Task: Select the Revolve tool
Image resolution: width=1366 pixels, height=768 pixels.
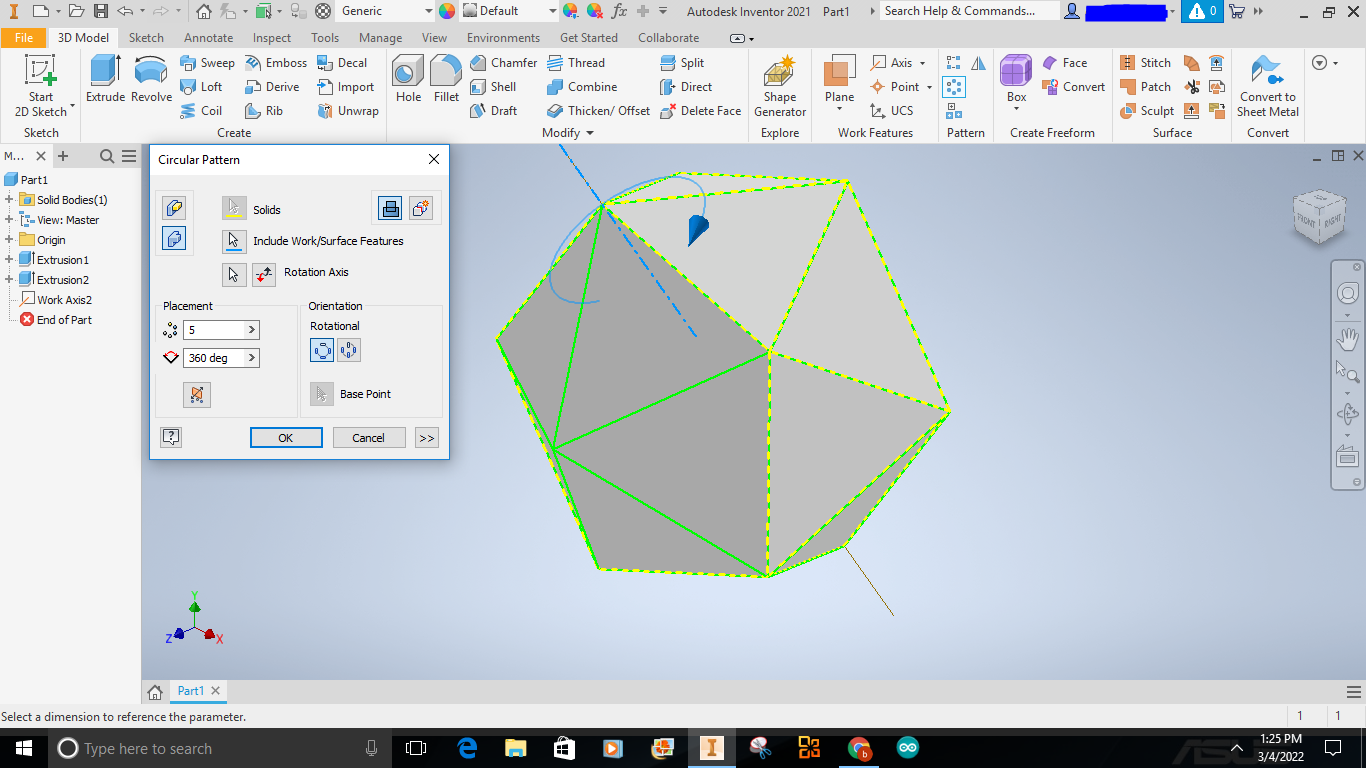Action: (151, 78)
